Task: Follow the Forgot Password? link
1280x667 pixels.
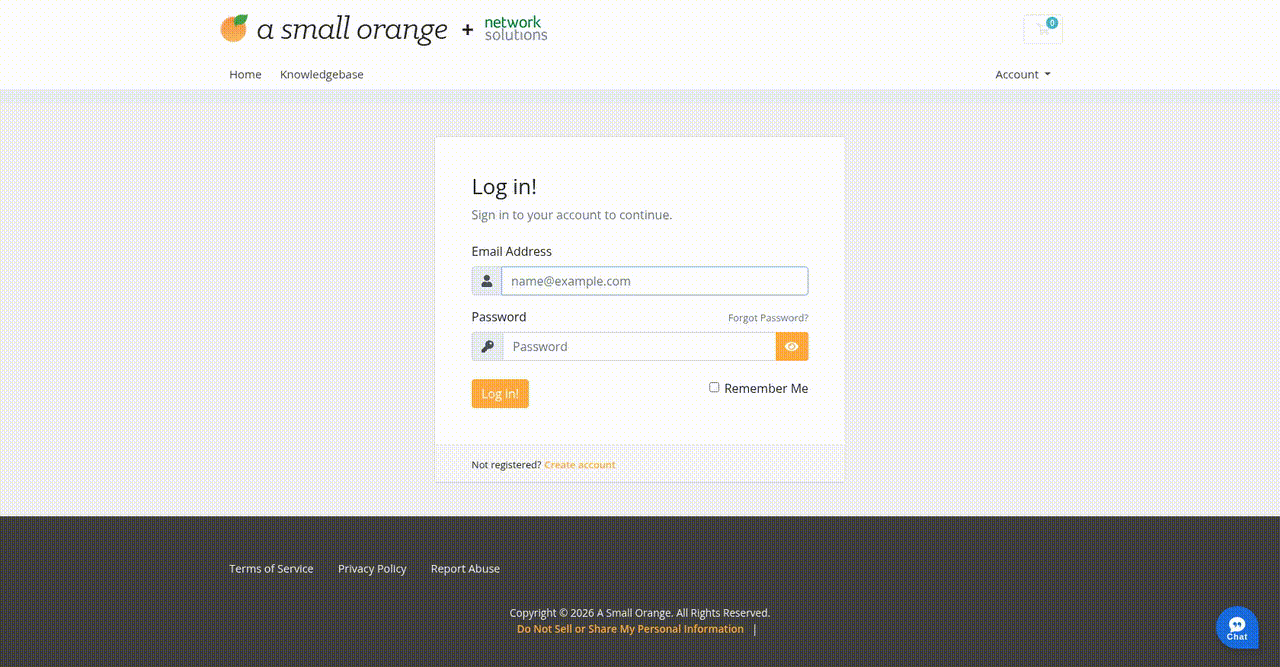Action: [768, 318]
